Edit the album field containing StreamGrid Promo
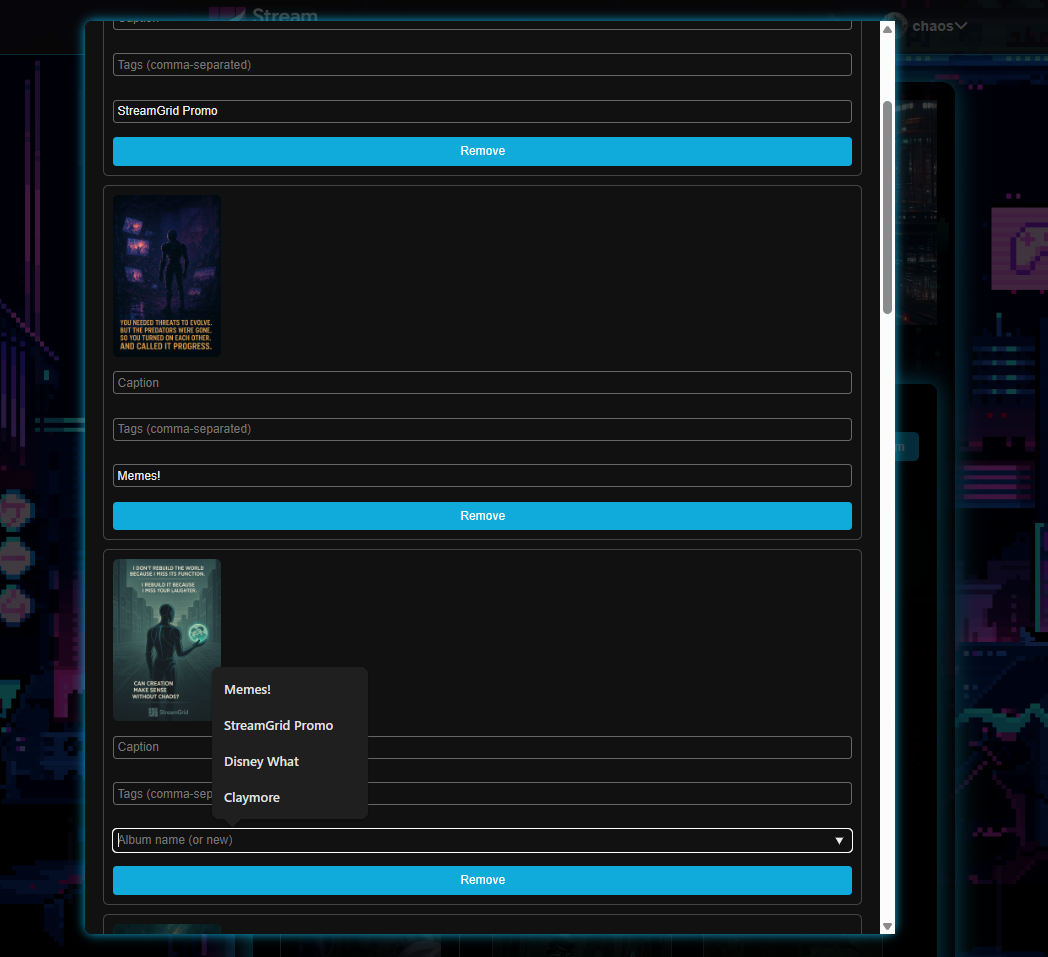The height and width of the screenshot is (957, 1048). point(482,111)
